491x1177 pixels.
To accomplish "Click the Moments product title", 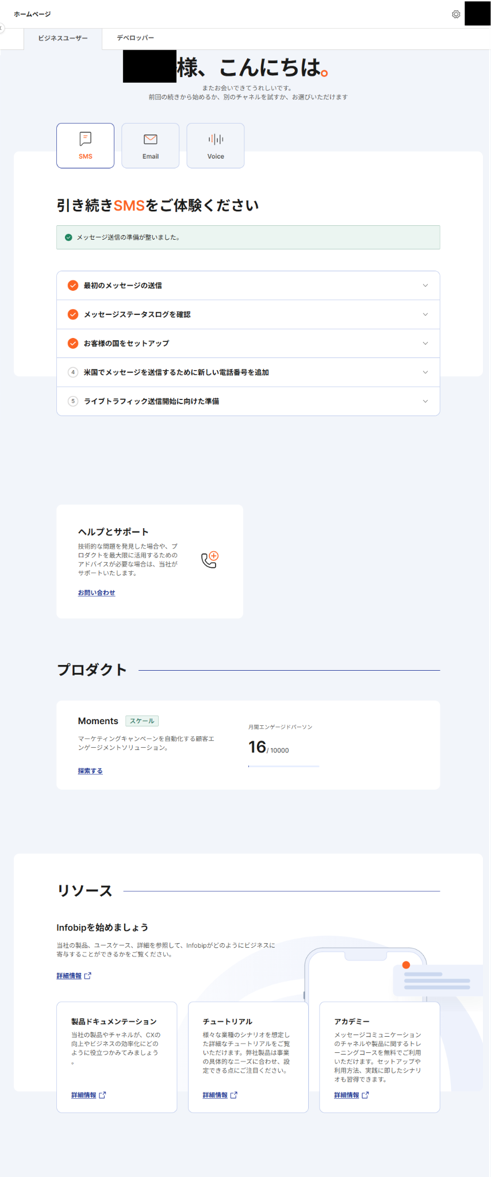I will [x=98, y=721].
